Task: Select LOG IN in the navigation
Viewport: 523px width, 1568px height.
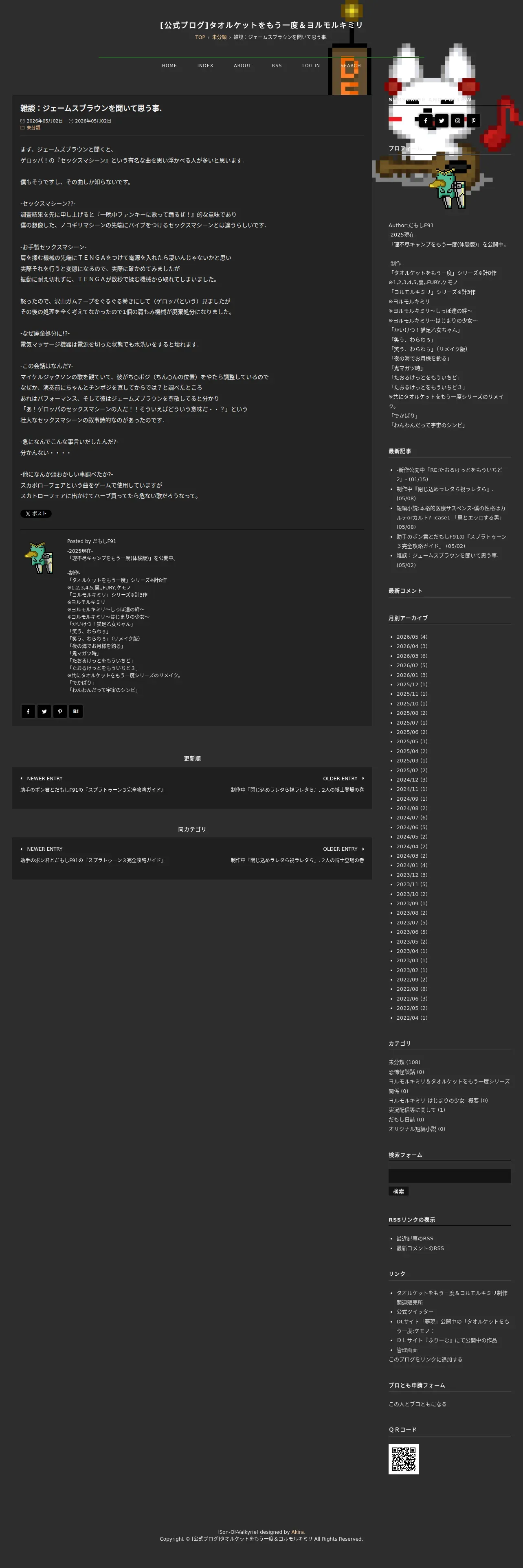Action: 310,66
